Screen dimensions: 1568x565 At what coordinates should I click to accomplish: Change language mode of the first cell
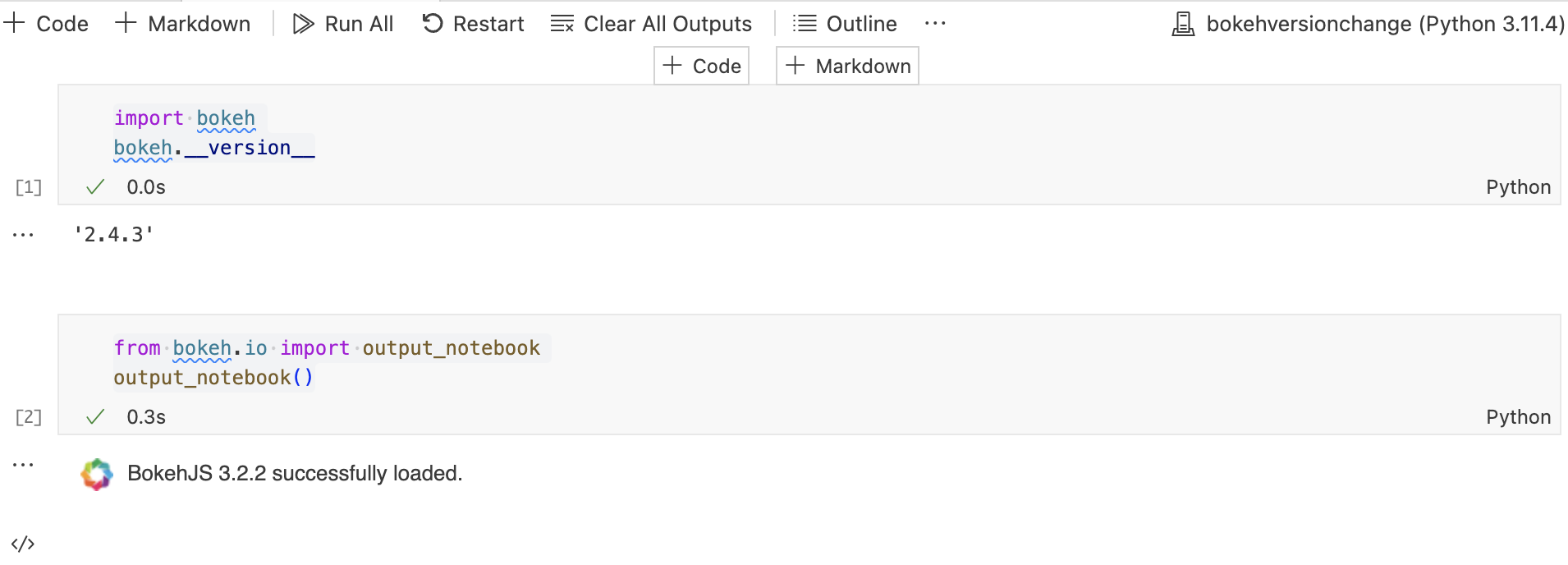pyautogui.click(x=1518, y=186)
